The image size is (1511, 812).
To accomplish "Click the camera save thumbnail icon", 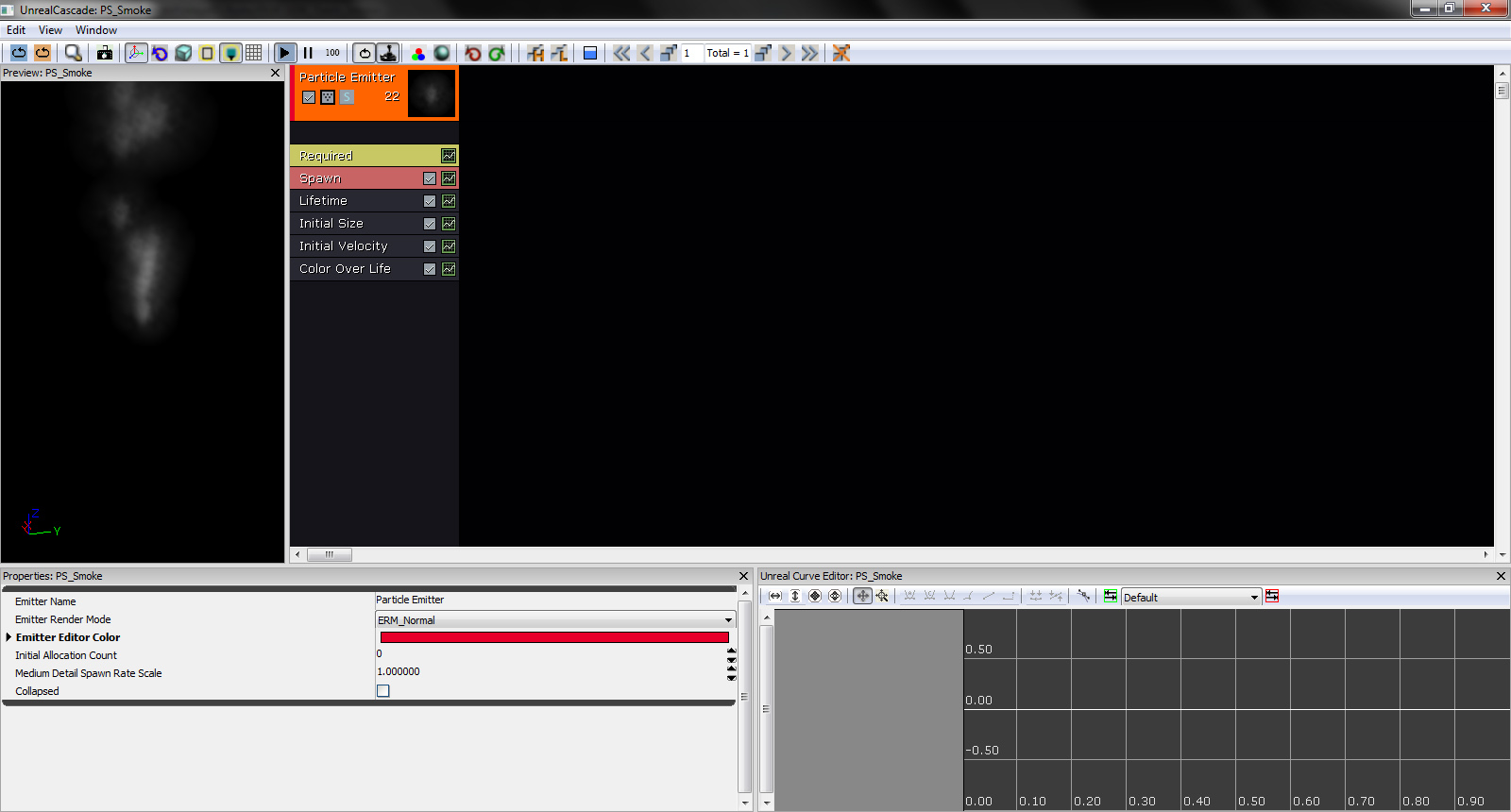I will coord(105,53).
